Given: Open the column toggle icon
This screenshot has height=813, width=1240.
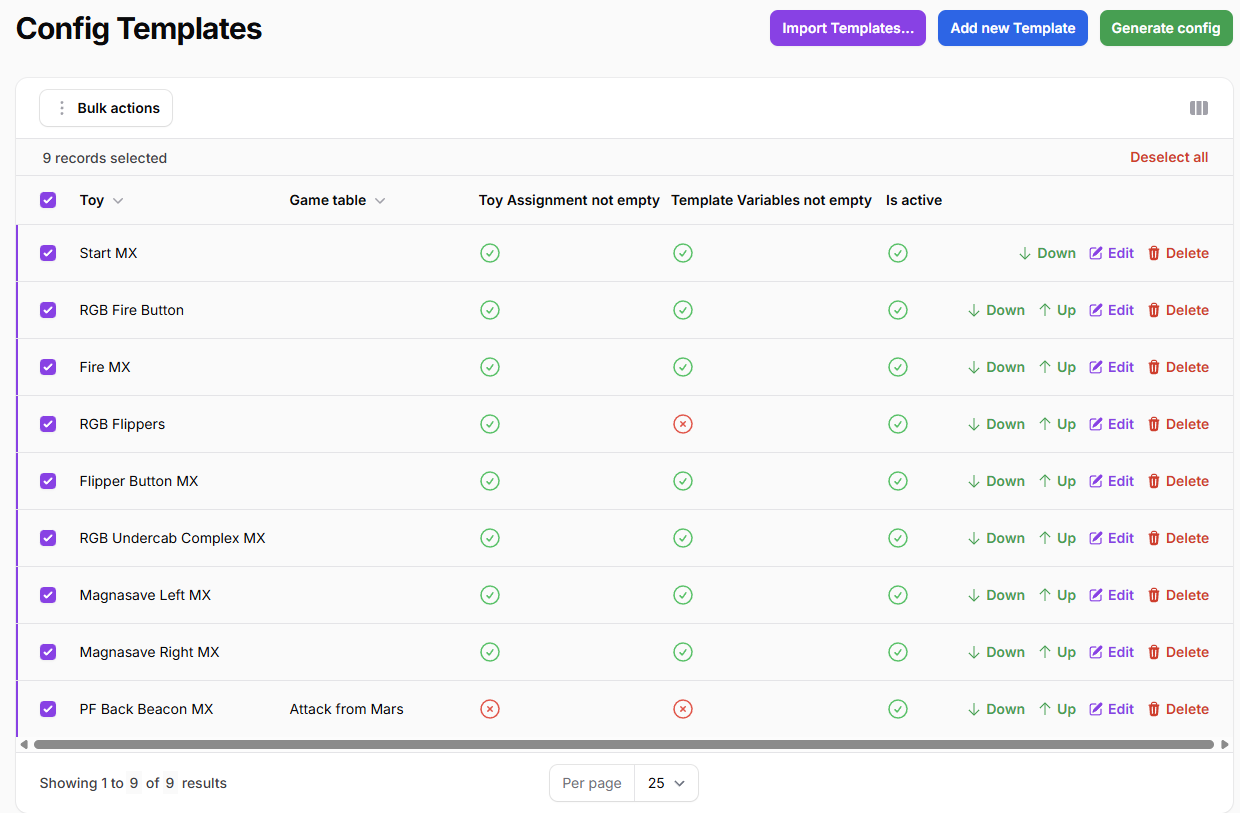Looking at the screenshot, I should tap(1198, 108).
